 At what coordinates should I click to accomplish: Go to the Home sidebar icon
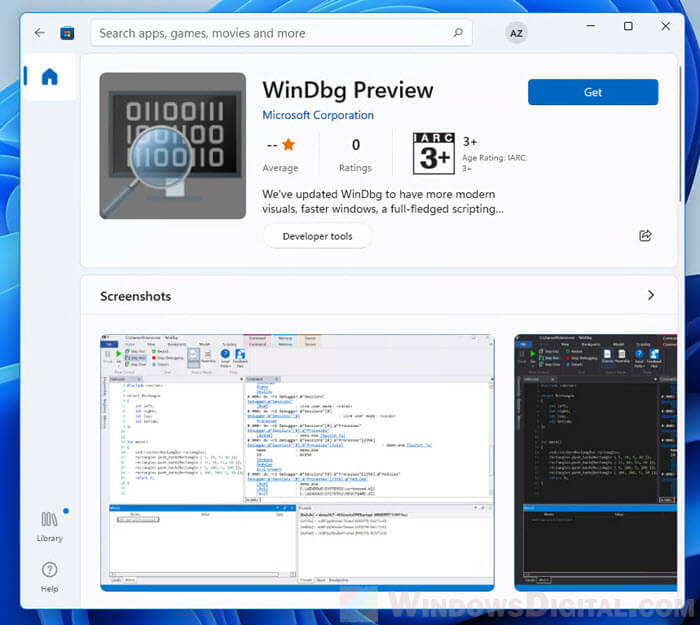(50, 77)
